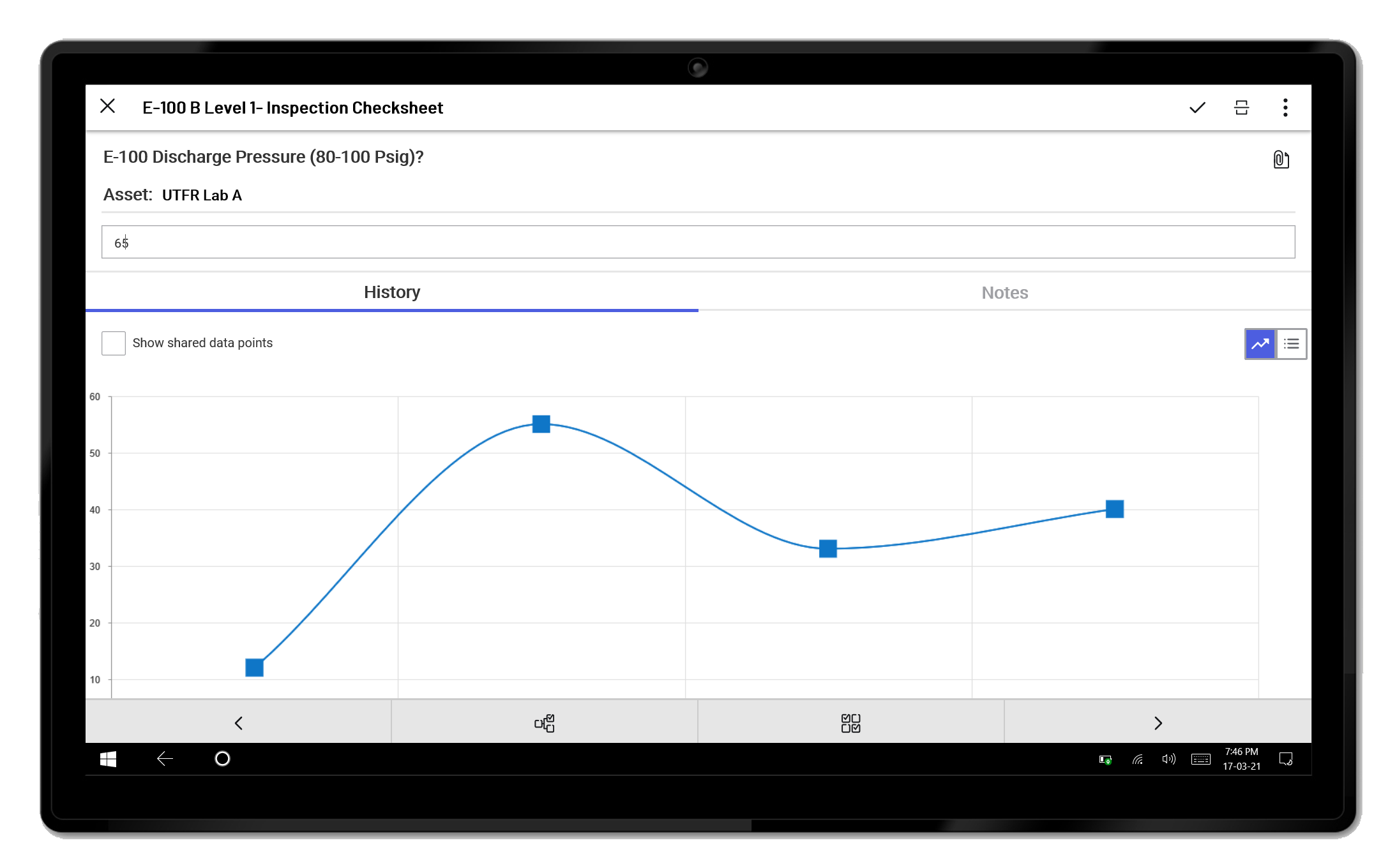The height and width of the screenshot is (868, 1397).
Task: Click the Cortana circle icon on taskbar
Action: tap(222, 759)
